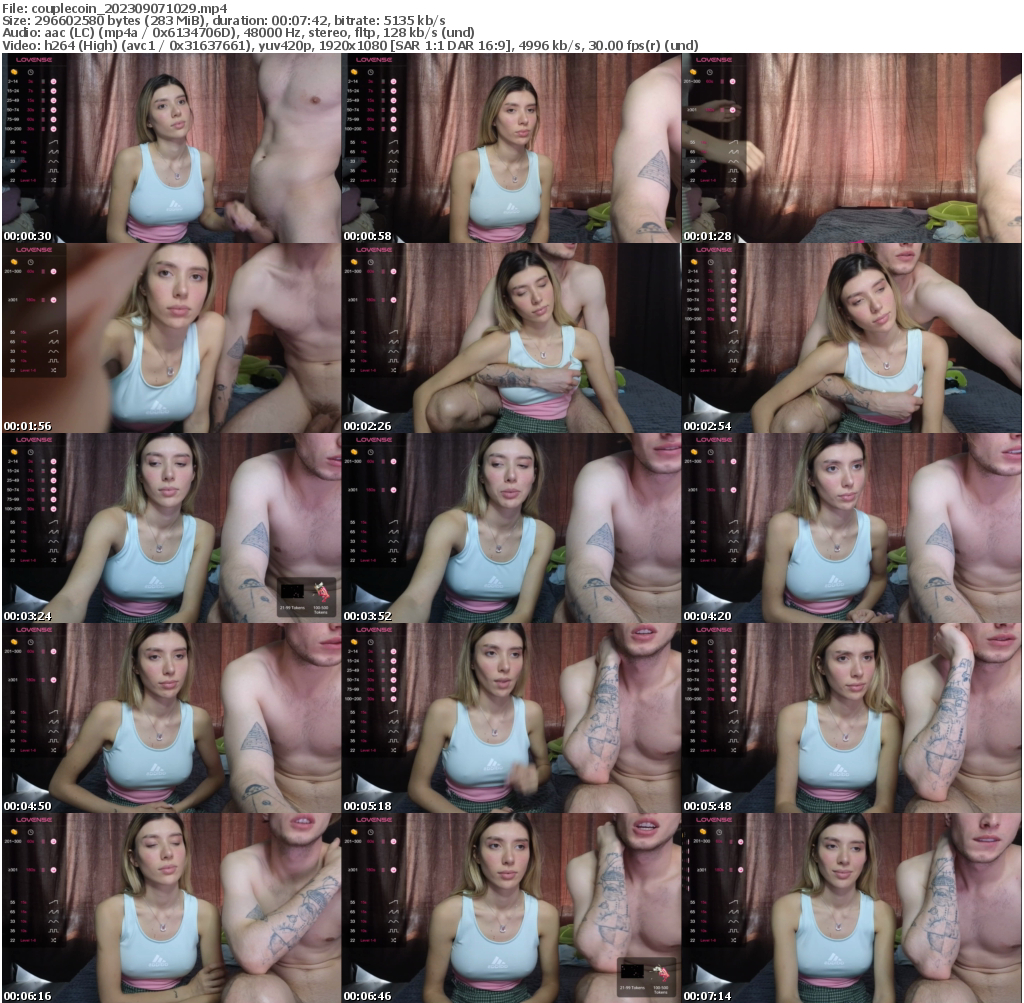Click the clock icon next to the coin

coord(30,73)
